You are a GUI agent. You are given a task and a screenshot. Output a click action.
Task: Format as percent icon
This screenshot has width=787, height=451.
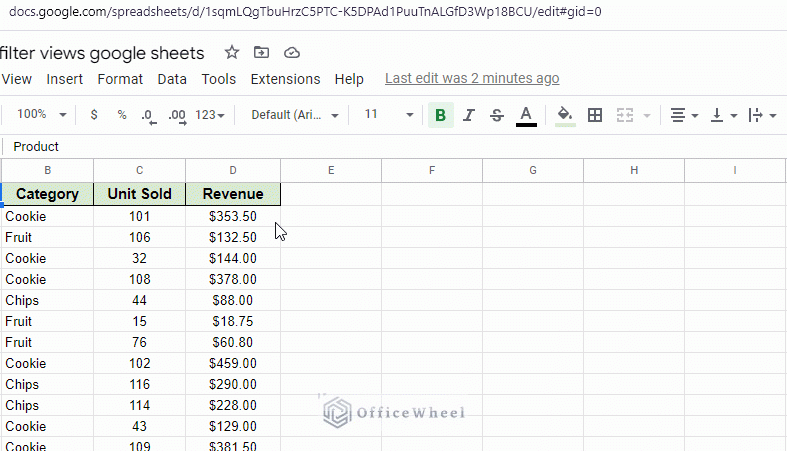point(122,115)
